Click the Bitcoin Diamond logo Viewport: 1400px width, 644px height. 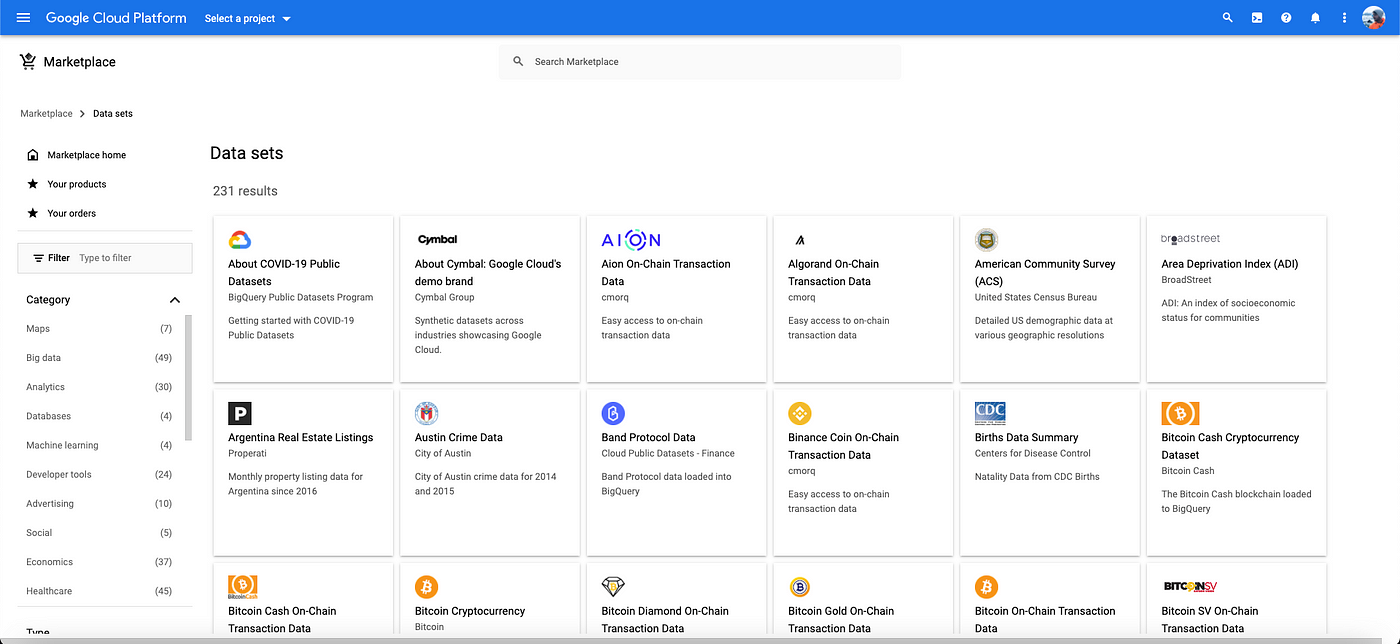click(613, 586)
